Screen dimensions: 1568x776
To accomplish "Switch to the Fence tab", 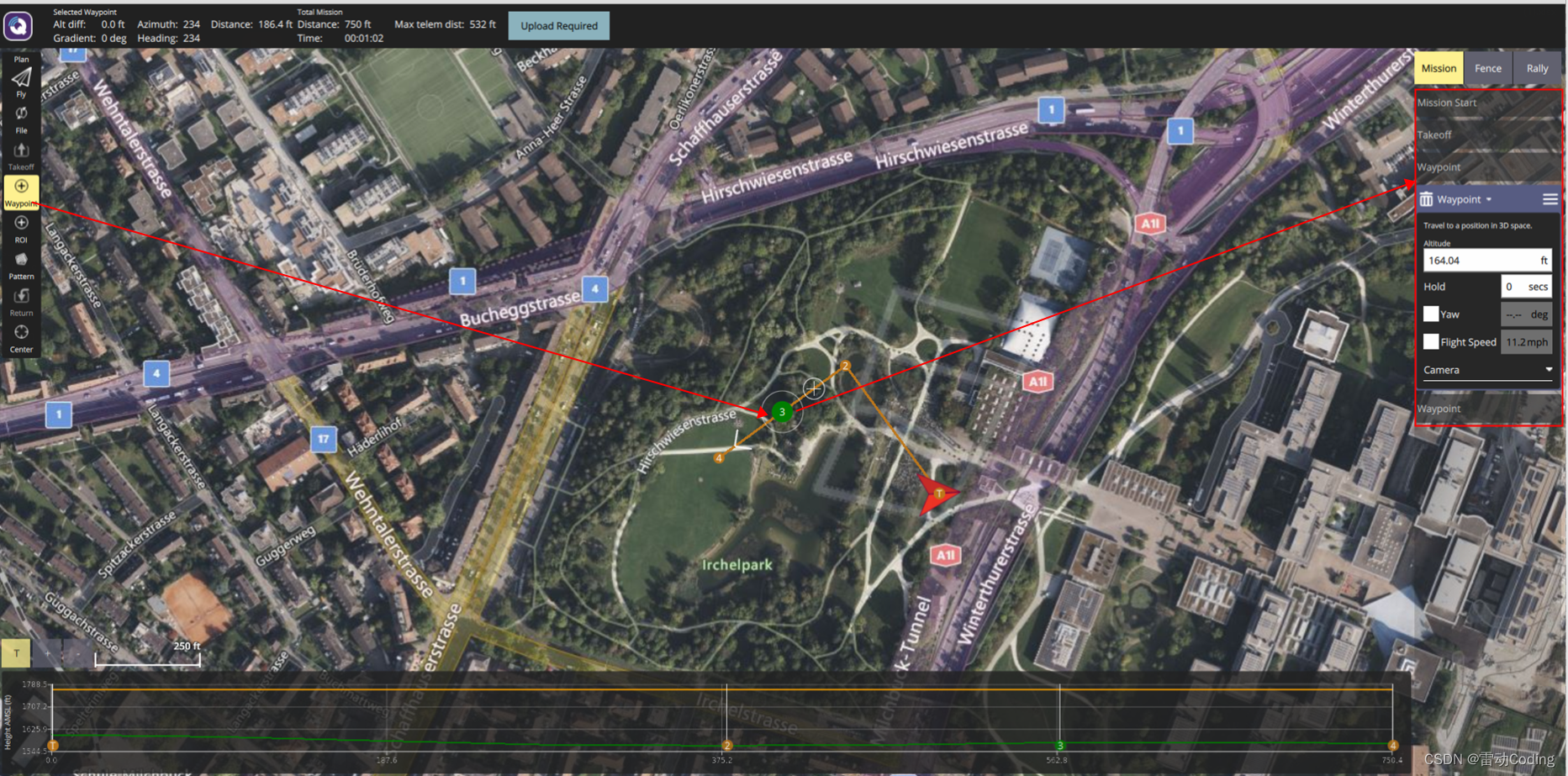I will tap(1487, 68).
